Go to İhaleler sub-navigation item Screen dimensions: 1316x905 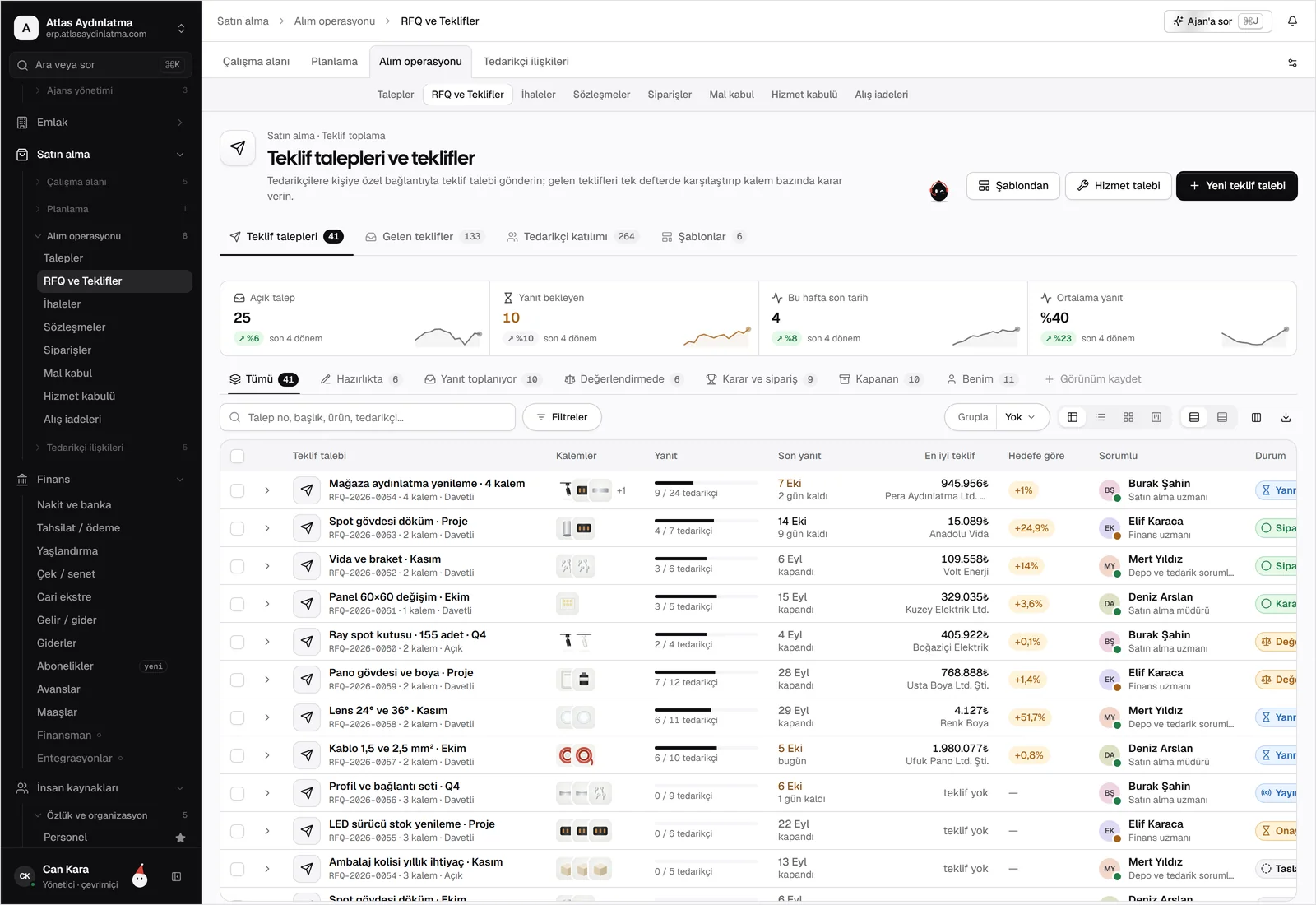click(x=539, y=95)
